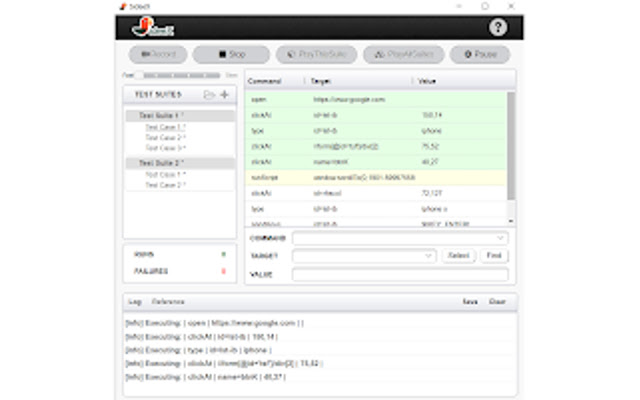
Task: Focus the Value input field
Action: [400, 275]
